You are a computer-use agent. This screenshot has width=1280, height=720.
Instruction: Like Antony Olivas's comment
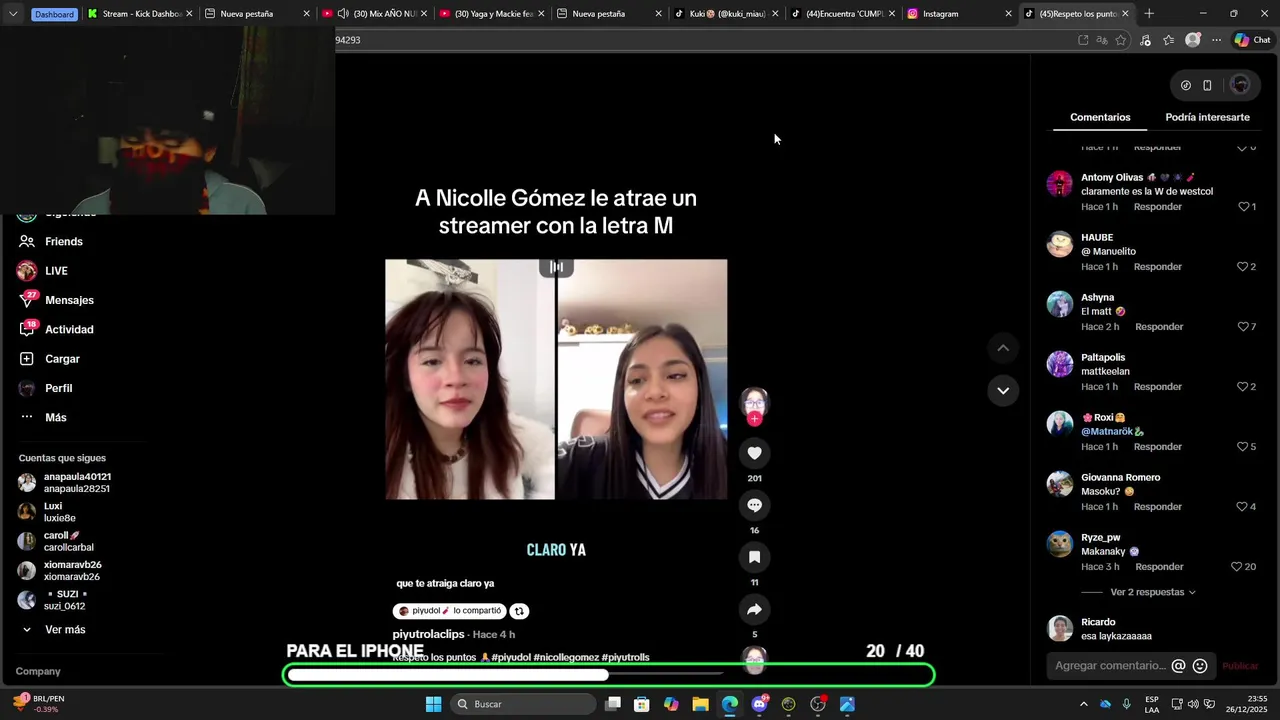point(1245,207)
